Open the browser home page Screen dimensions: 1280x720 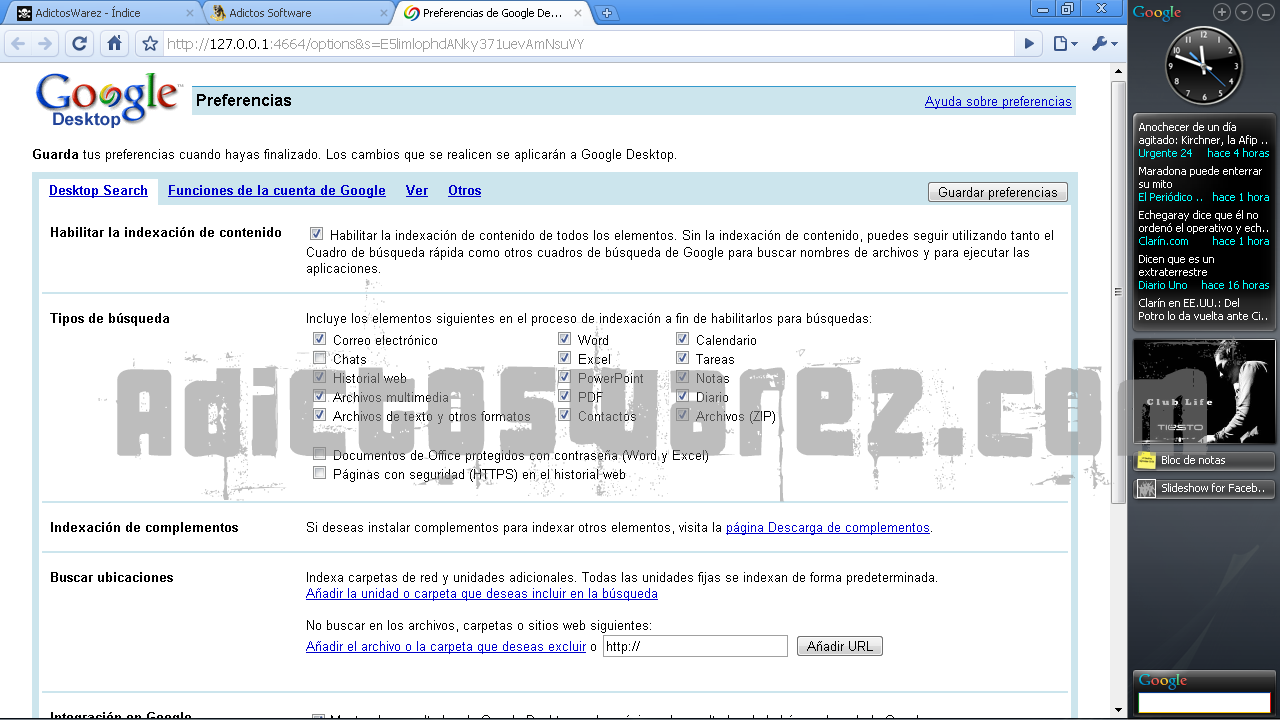tap(114, 44)
